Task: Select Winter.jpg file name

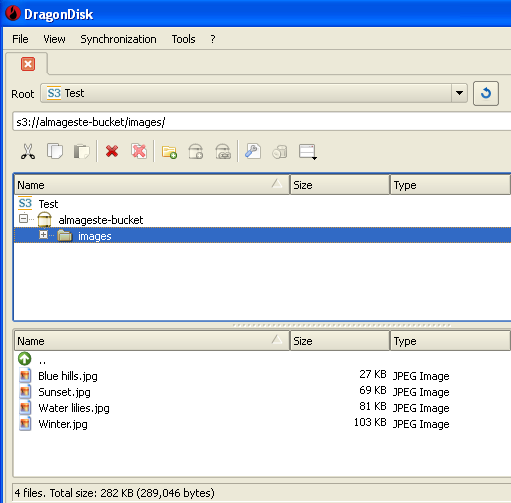Action: [63, 424]
